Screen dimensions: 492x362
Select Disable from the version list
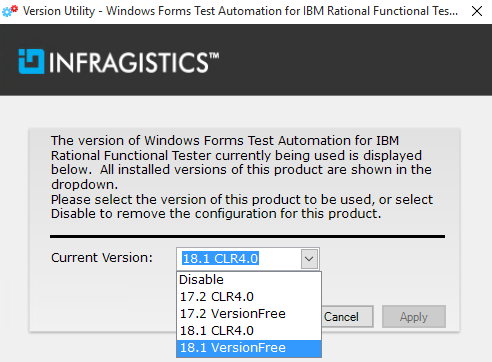(x=249, y=280)
